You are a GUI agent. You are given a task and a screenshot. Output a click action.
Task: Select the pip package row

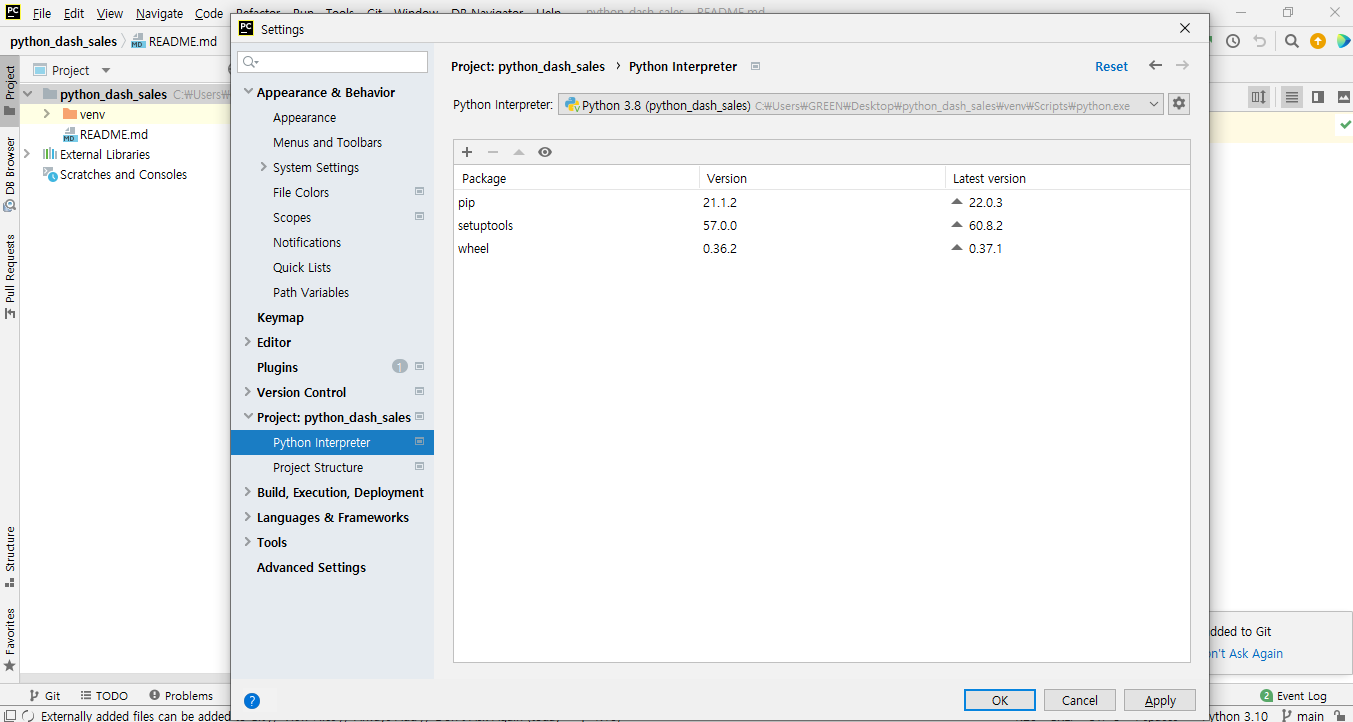pos(822,202)
